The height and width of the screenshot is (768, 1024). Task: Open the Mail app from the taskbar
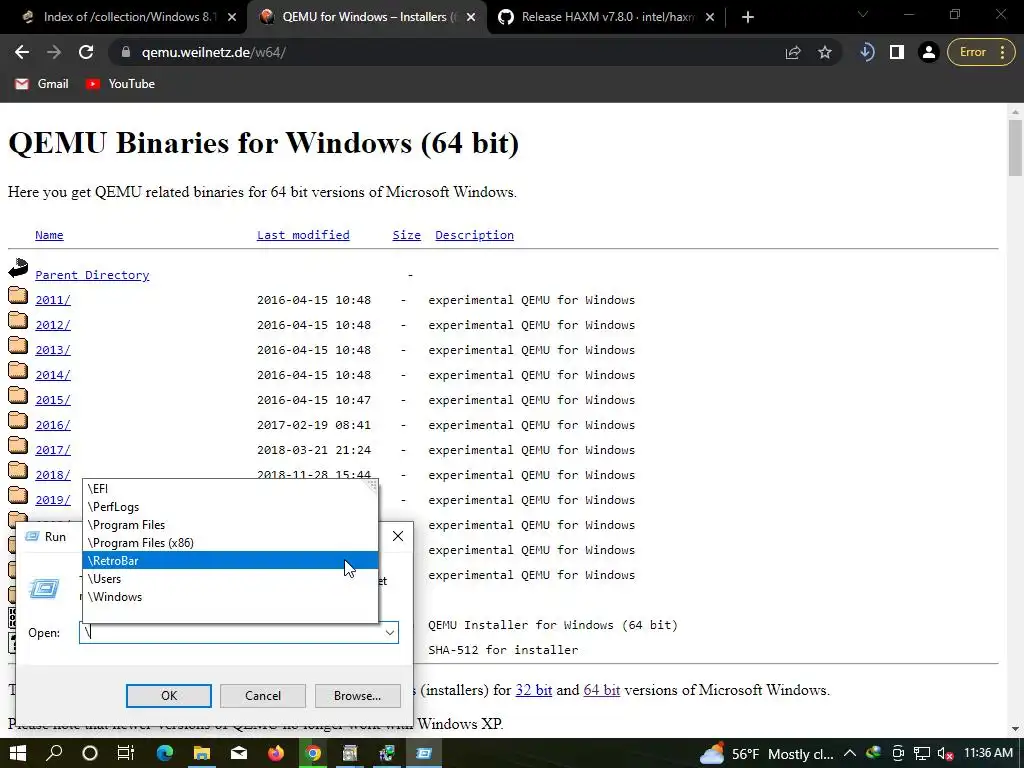point(239,754)
